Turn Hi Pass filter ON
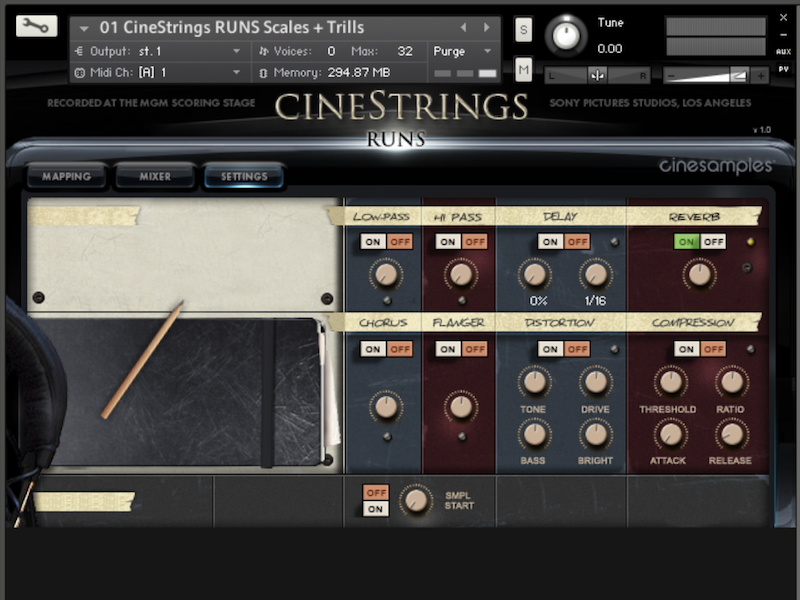Screen dimensions: 800x600 (x=448, y=242)
